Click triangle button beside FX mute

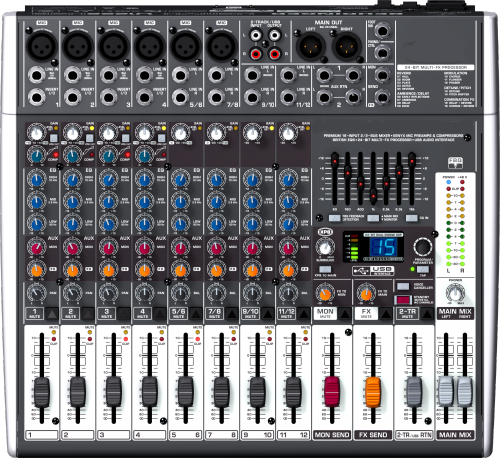pos(386,313)
